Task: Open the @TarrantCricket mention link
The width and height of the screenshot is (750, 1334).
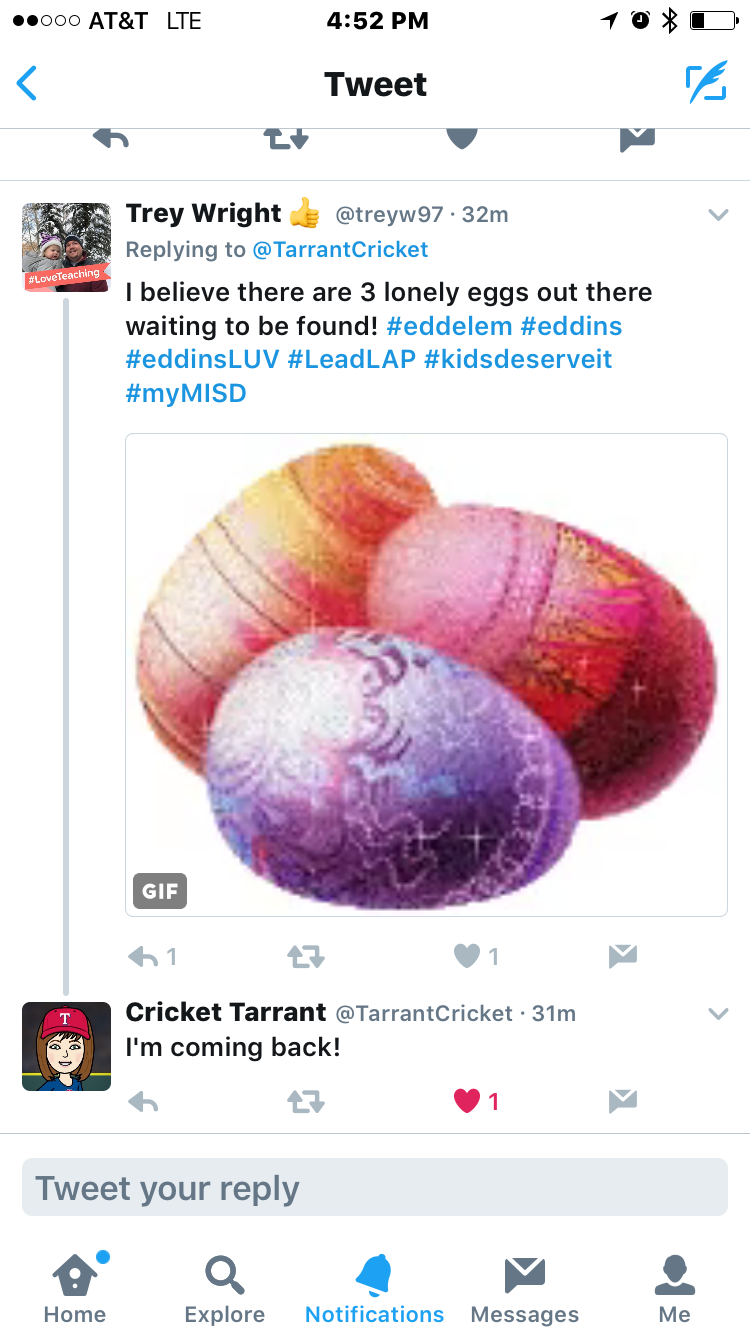Action: coord(340,250)
